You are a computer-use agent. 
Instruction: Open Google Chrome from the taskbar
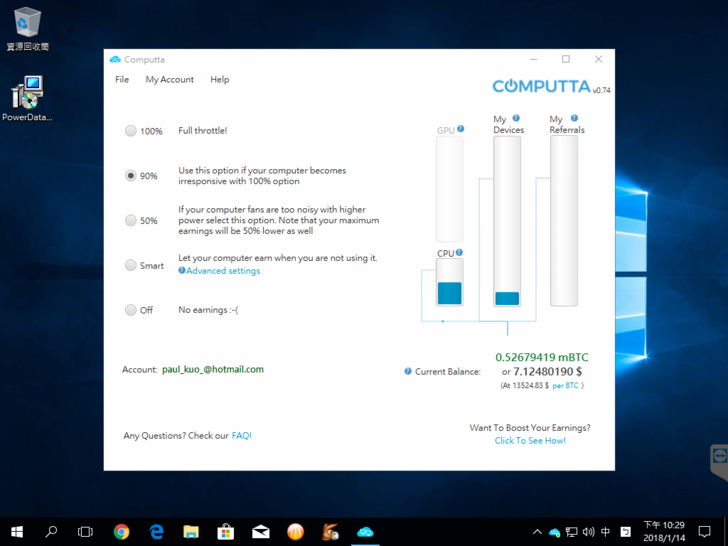pos(121,532)
